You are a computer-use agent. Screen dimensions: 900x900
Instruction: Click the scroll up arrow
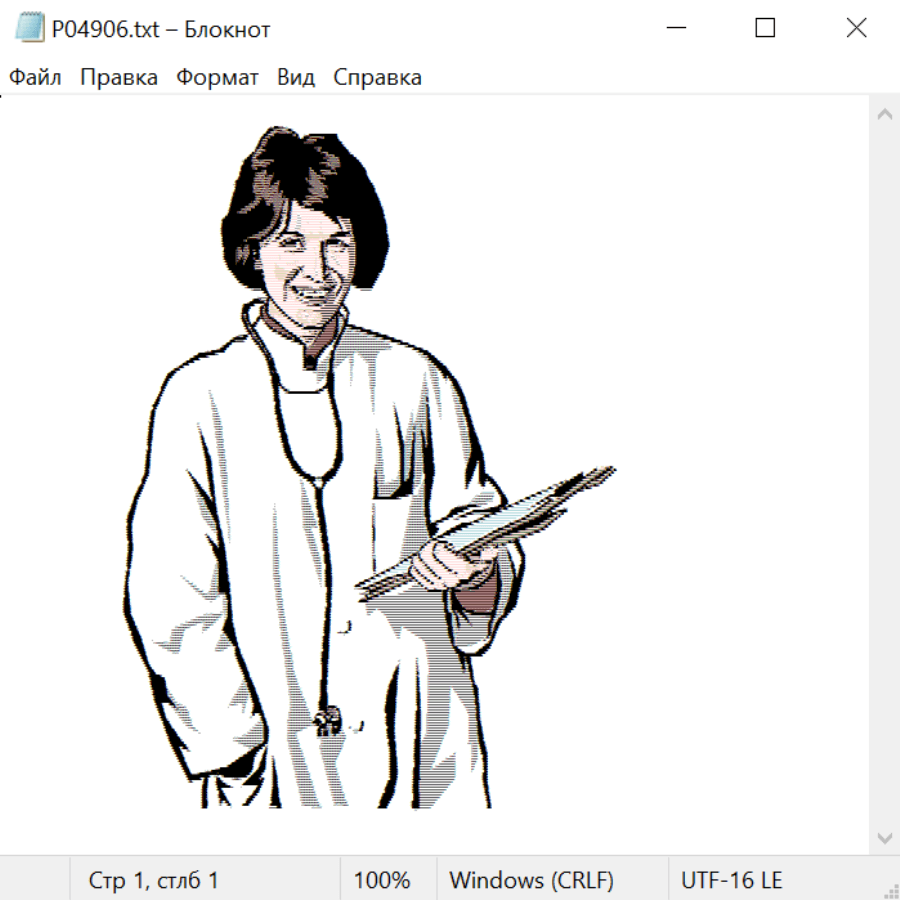point(884,115)
